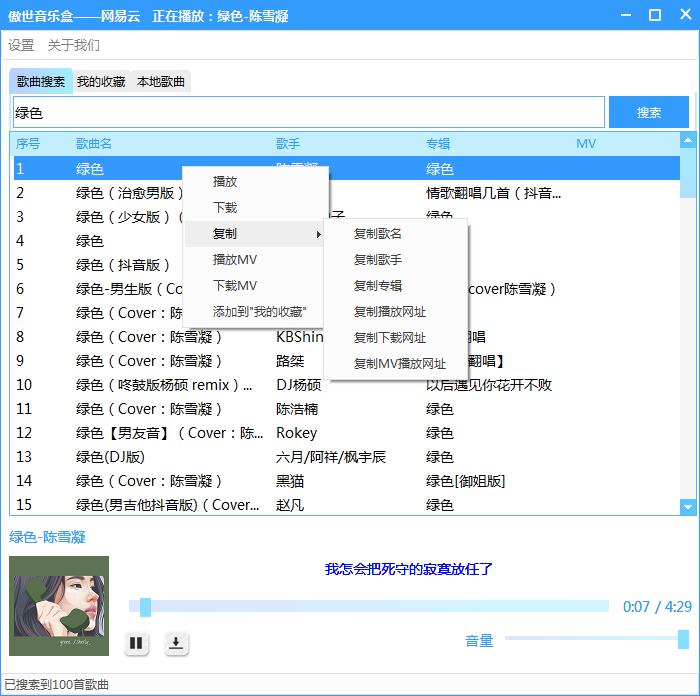Minimize the music box window
Screen dimensions: 700x696
point(626,15)
